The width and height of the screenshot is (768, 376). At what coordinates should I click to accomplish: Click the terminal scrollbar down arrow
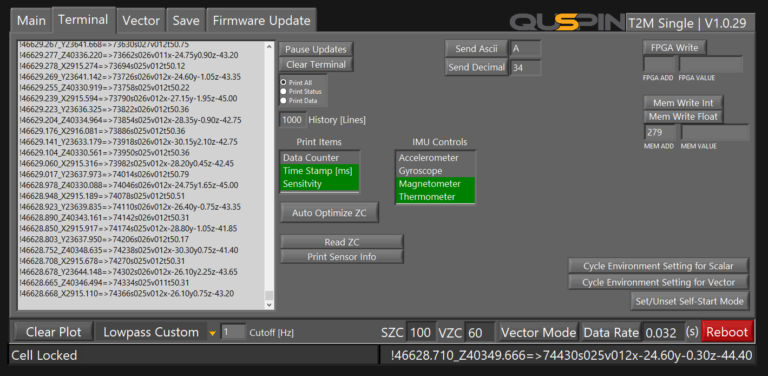268,305
